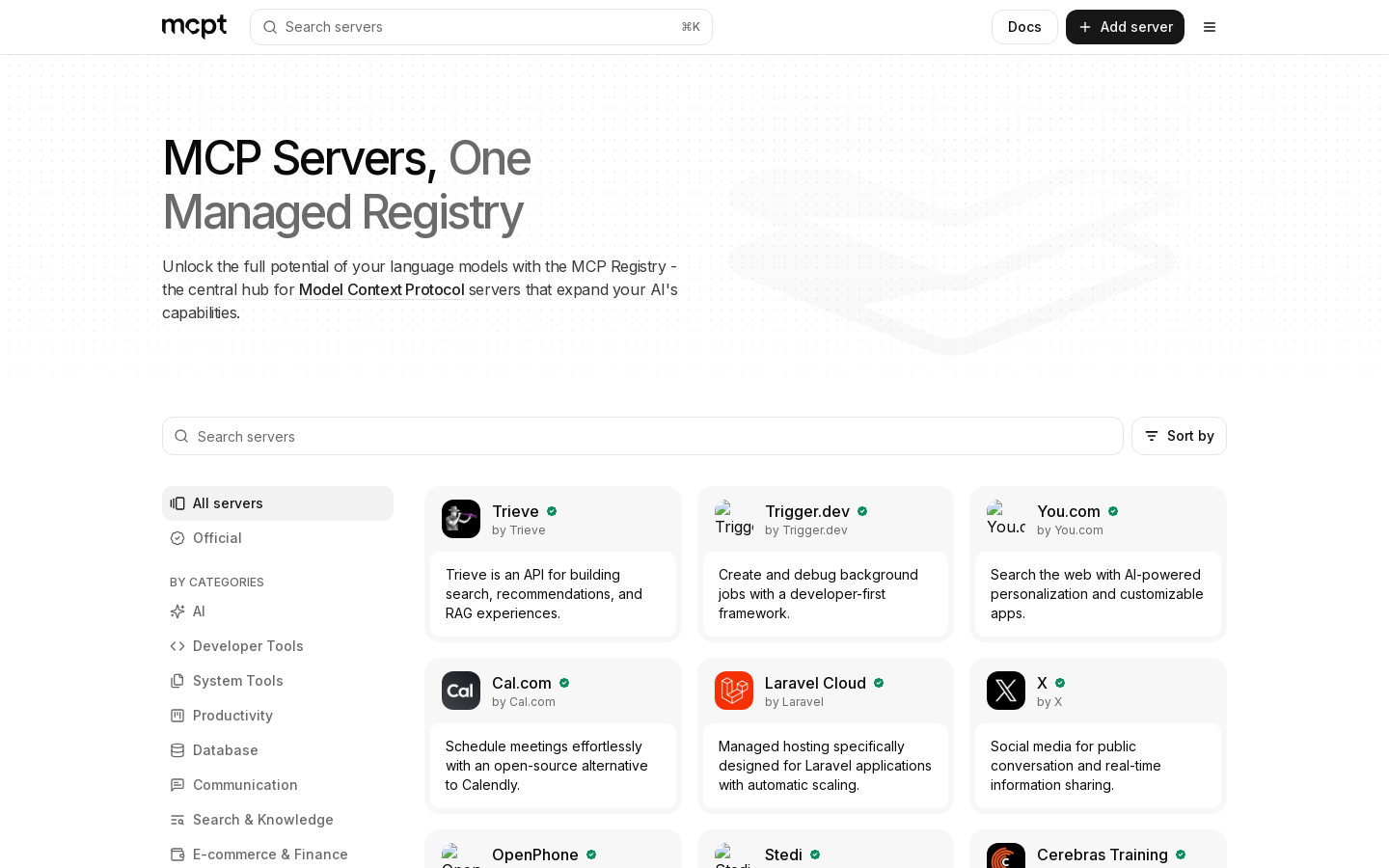
Task: Choose the AI category
Action: (x=278, y=611)
